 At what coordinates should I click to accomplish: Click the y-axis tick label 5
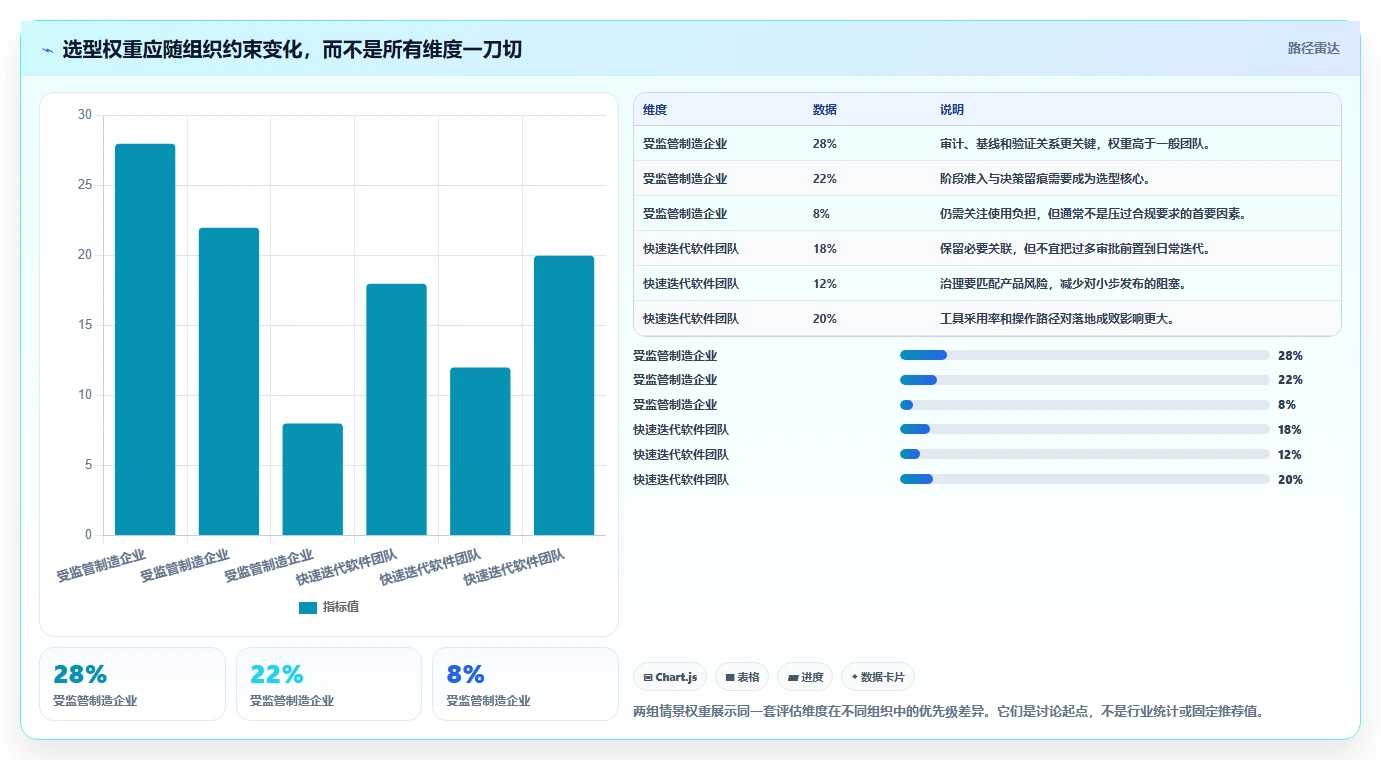(88, 465)
